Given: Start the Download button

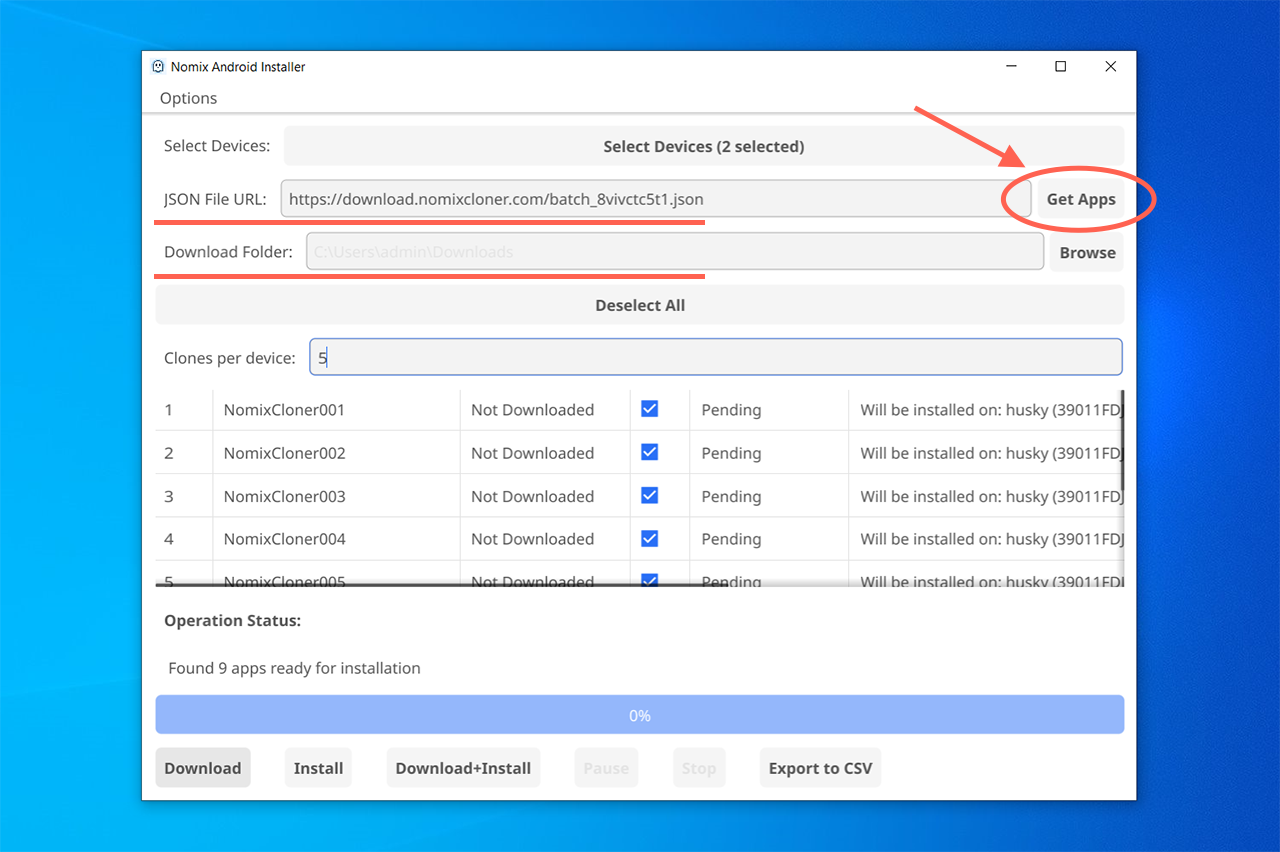Looking at the screenshot, I should click(203, 768).
